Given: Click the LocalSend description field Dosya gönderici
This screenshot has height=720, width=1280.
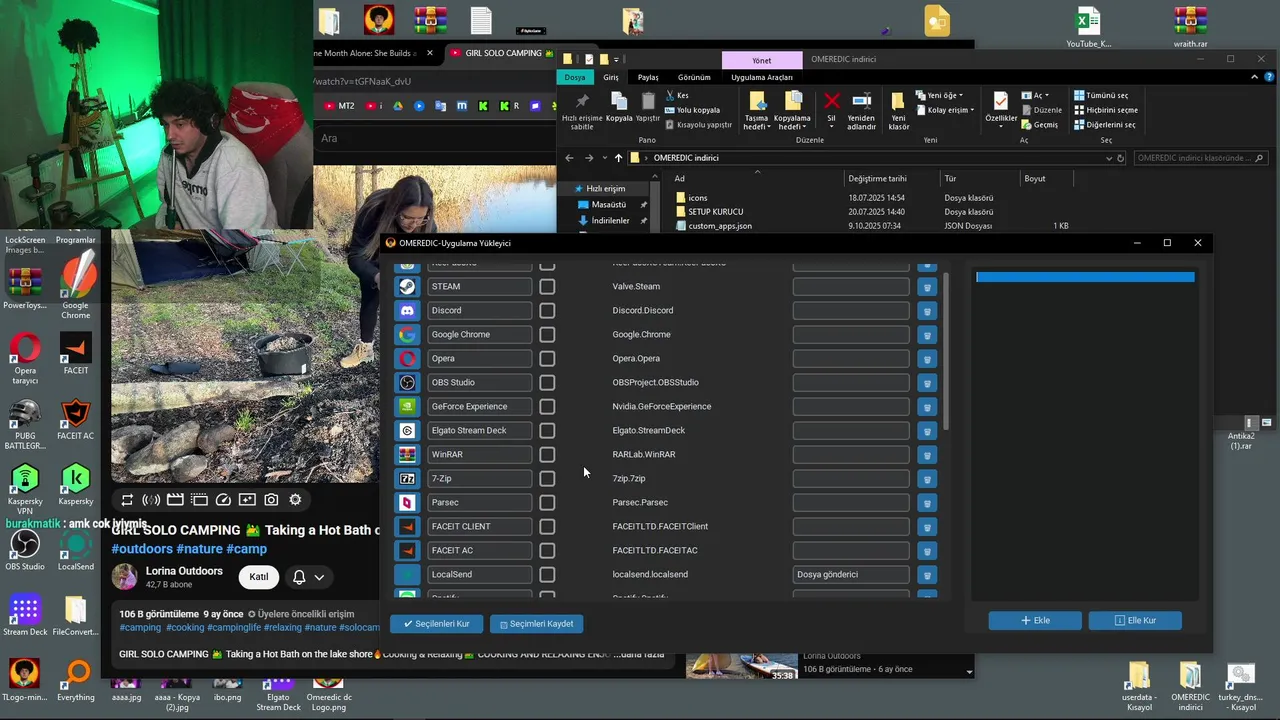Looking at the screenshot, I should (x=851, y=574).
